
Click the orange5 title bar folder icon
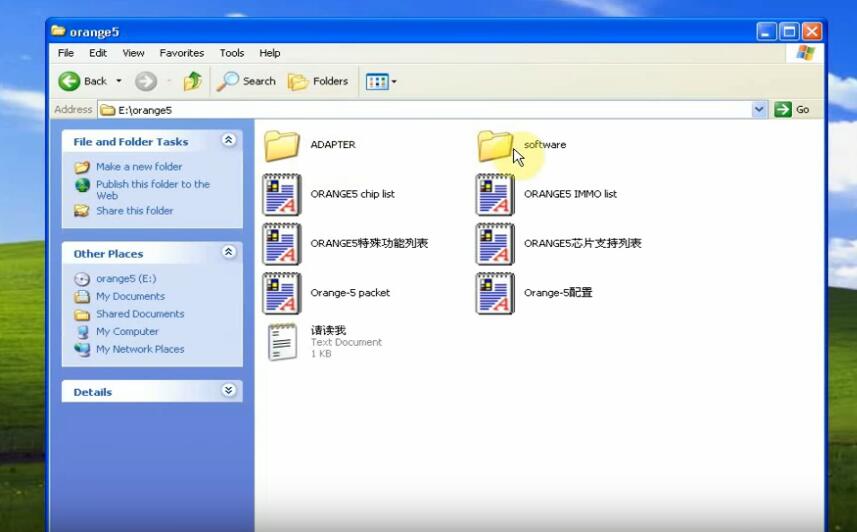pyautogui.click(x=58, y=31)
